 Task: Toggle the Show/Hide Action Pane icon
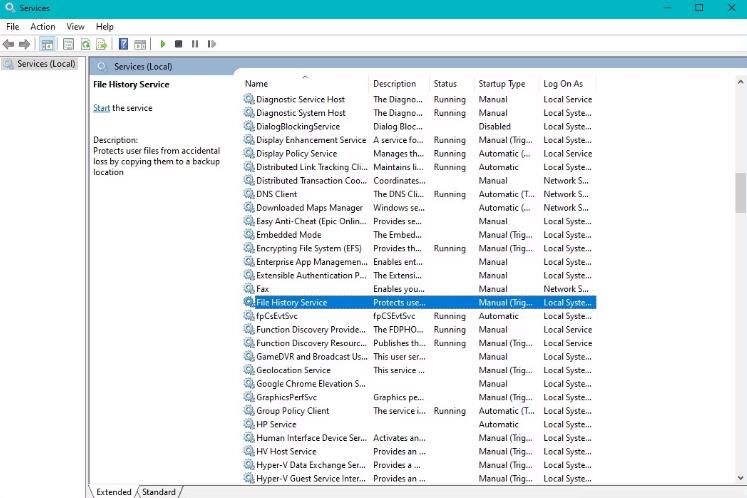coord(140,44)
